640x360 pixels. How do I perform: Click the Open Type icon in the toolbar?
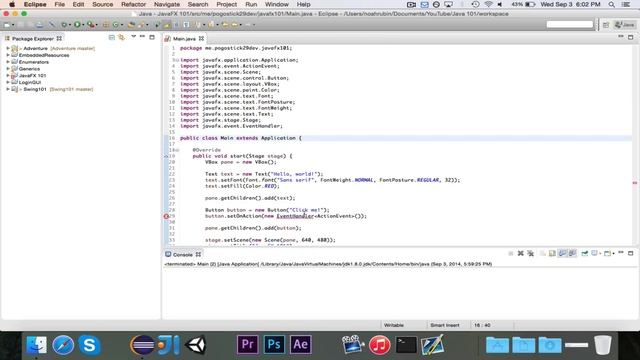click(x=131, y=25)
